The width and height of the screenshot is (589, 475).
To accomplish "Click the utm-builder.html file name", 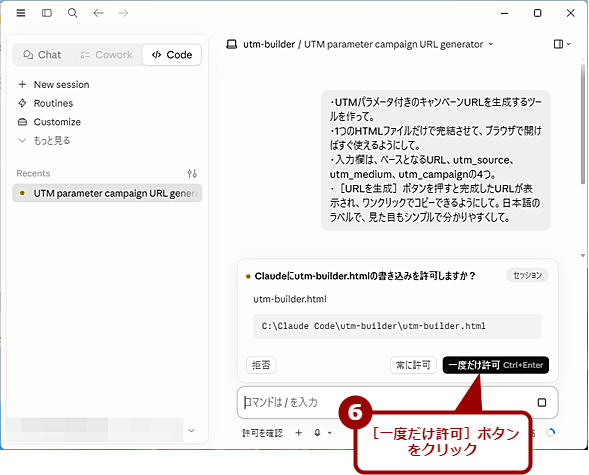I will coord(290,299).
